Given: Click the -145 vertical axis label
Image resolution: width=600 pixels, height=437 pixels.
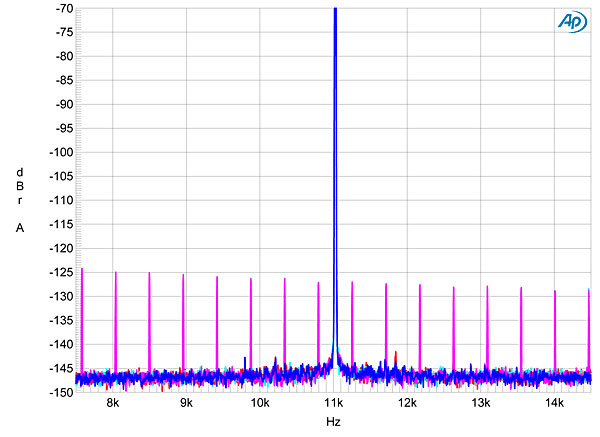Looking at the screenshot, I should [61, 369].
